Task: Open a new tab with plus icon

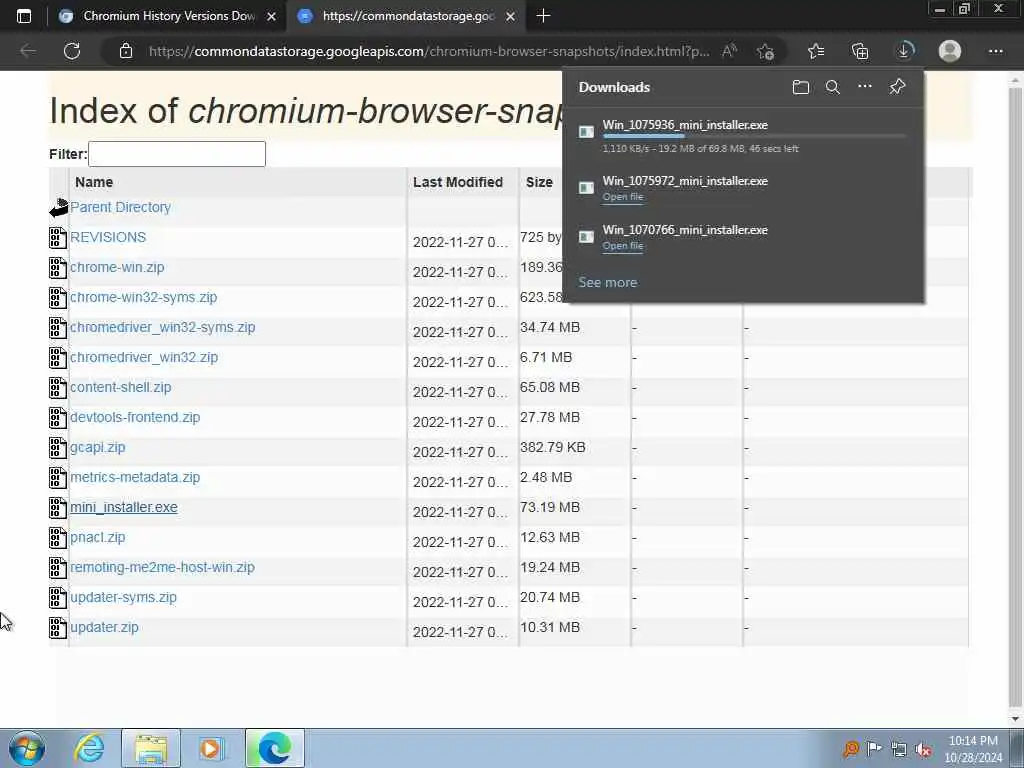Action: [543, 16]
